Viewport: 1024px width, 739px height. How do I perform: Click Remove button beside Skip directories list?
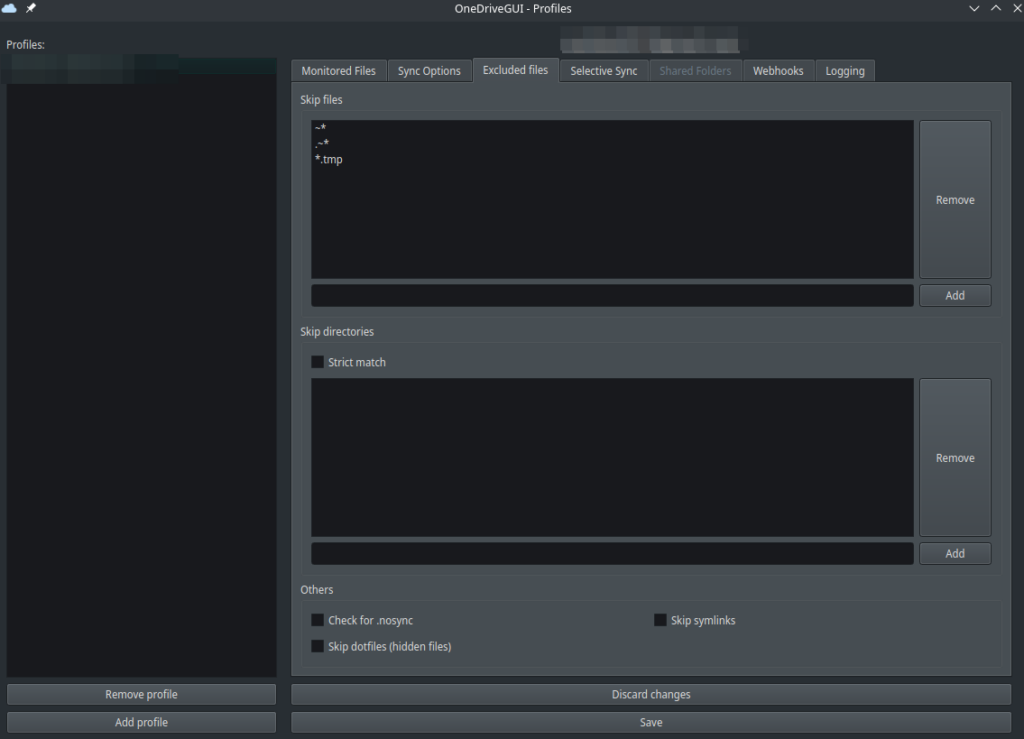(x=955, y=458)
